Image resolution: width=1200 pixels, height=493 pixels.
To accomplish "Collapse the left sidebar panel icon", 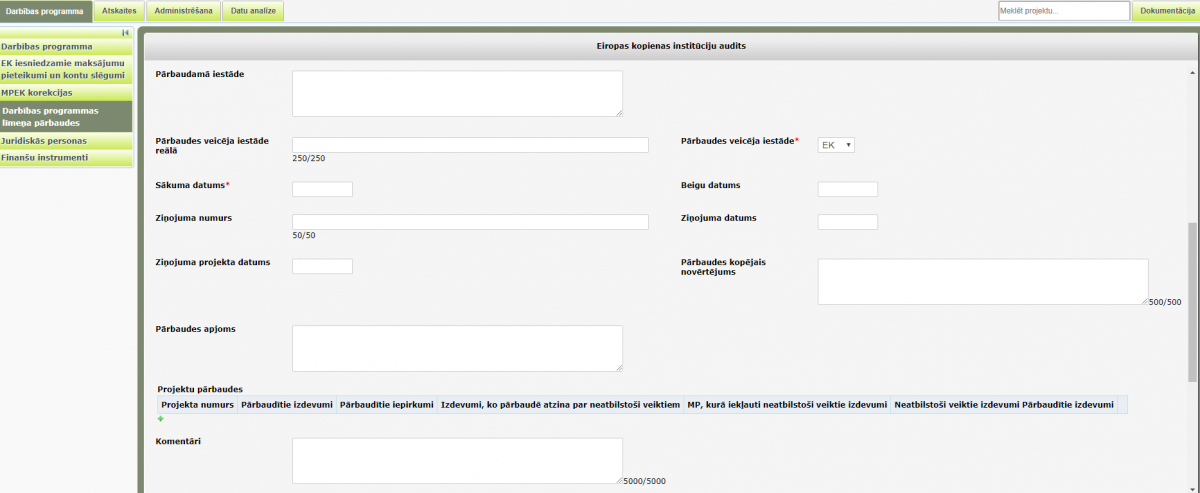I will point(125,33).
